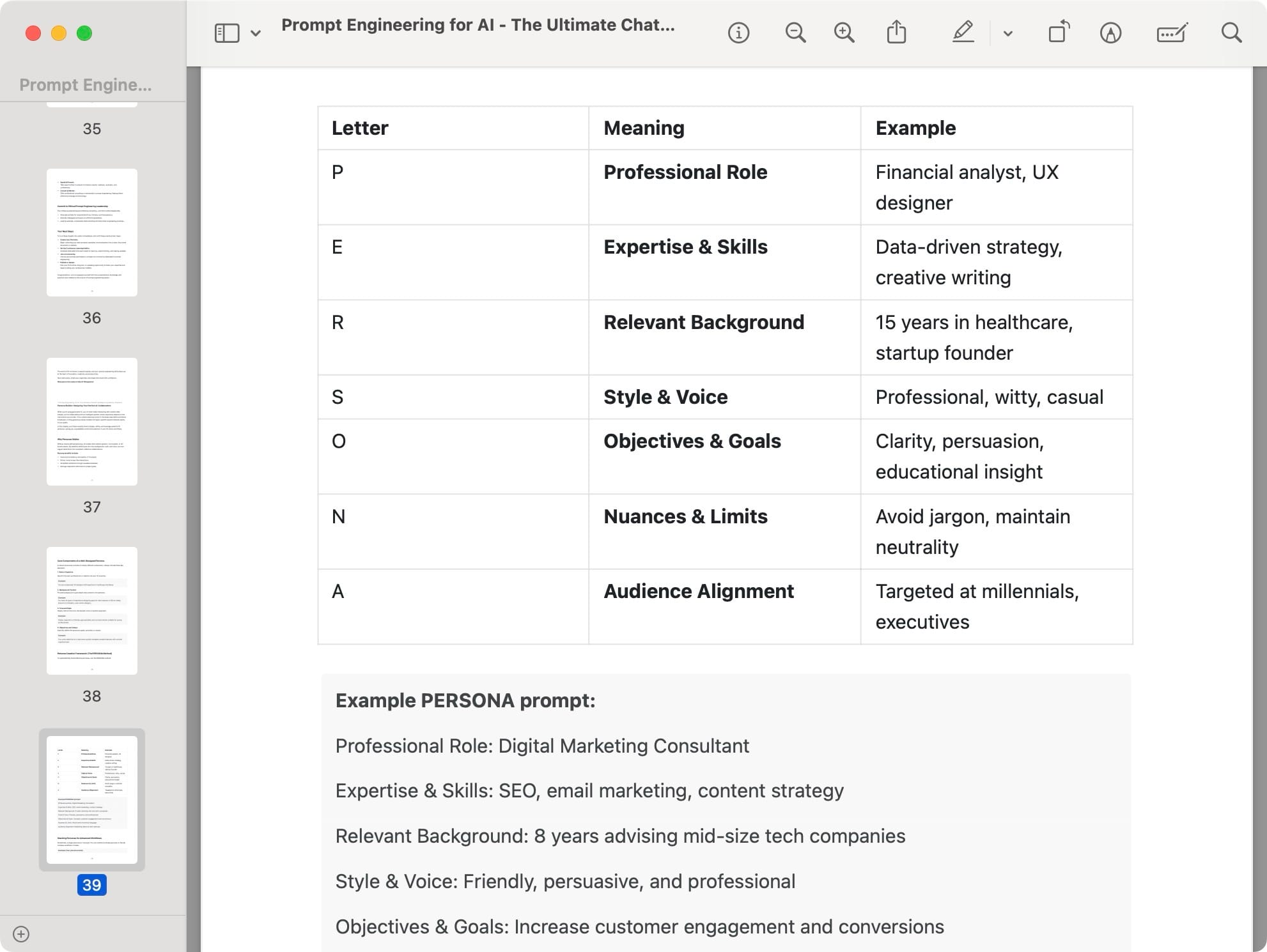
Task: Rotate the page with rotate icon
Action: pyautogui.click(x=1059, y=33)
